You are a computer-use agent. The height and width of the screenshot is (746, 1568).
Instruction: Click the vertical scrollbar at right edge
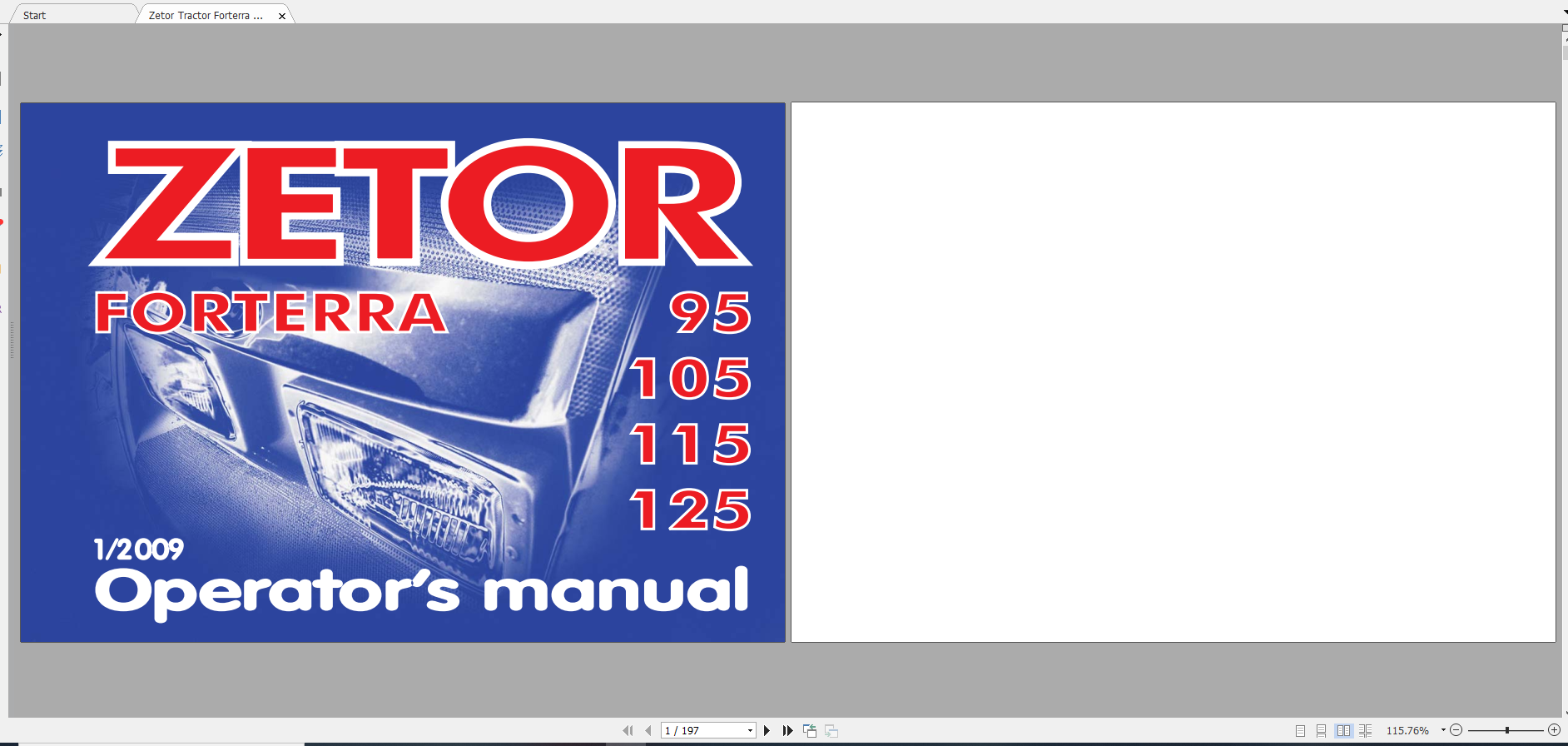[x=1565, y=375]
